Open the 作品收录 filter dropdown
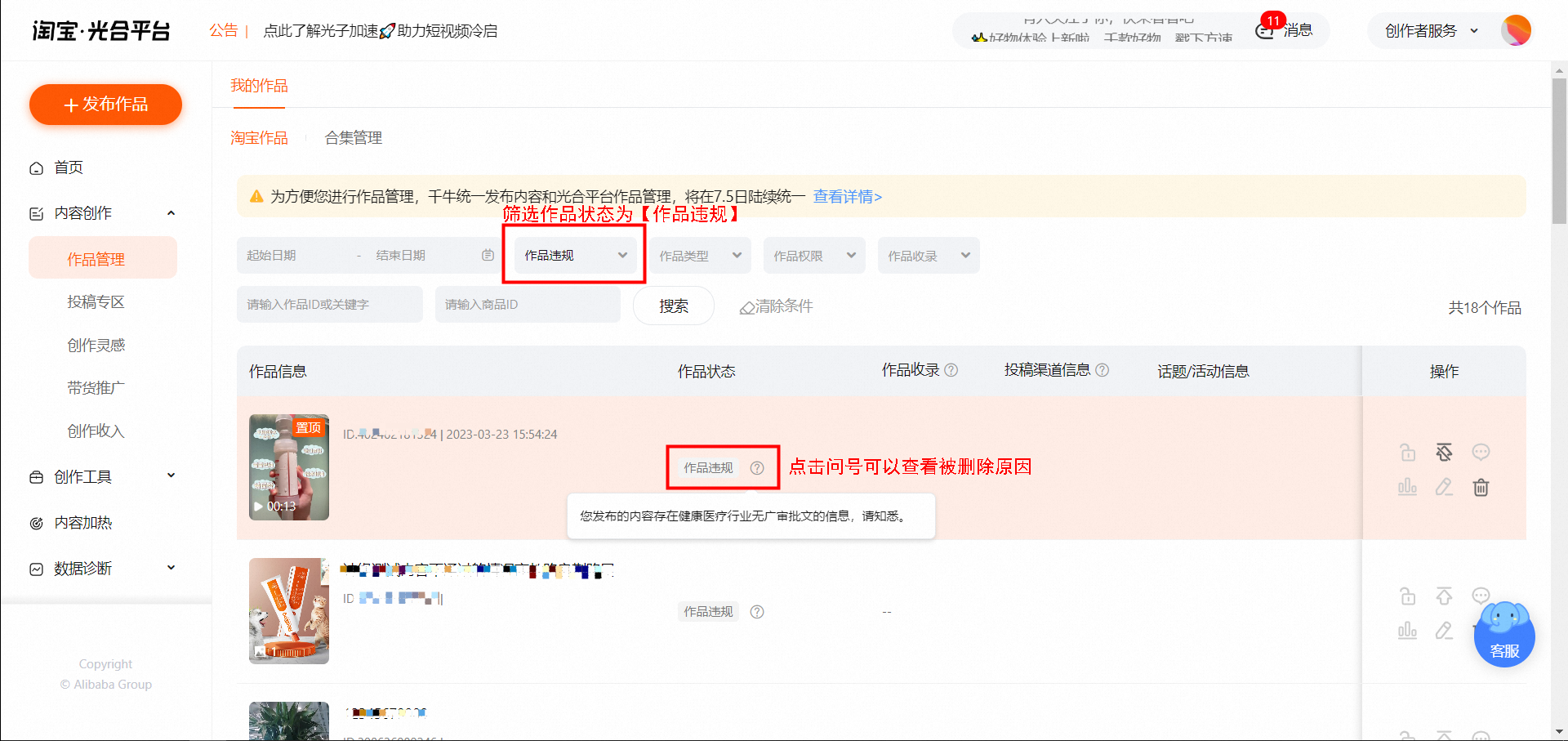The height and width of the screenshot is (741, 1568). 929,256
